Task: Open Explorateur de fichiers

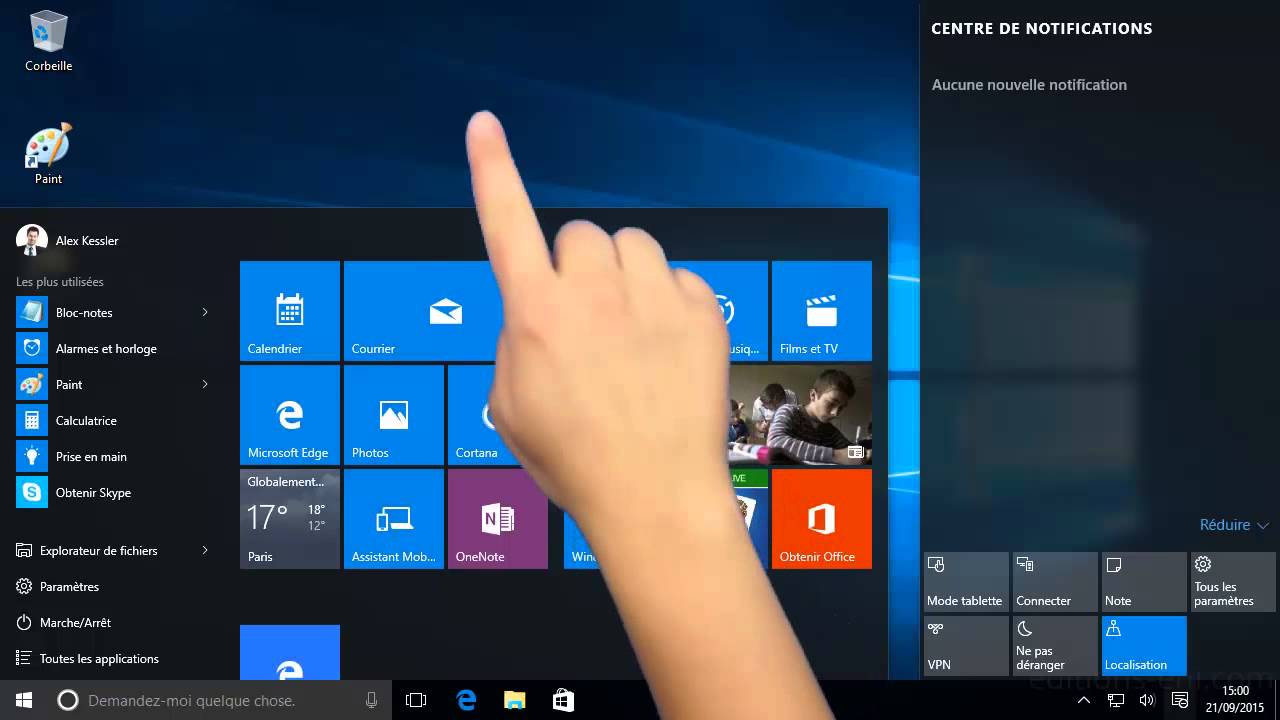Action: tap(100, 550)
